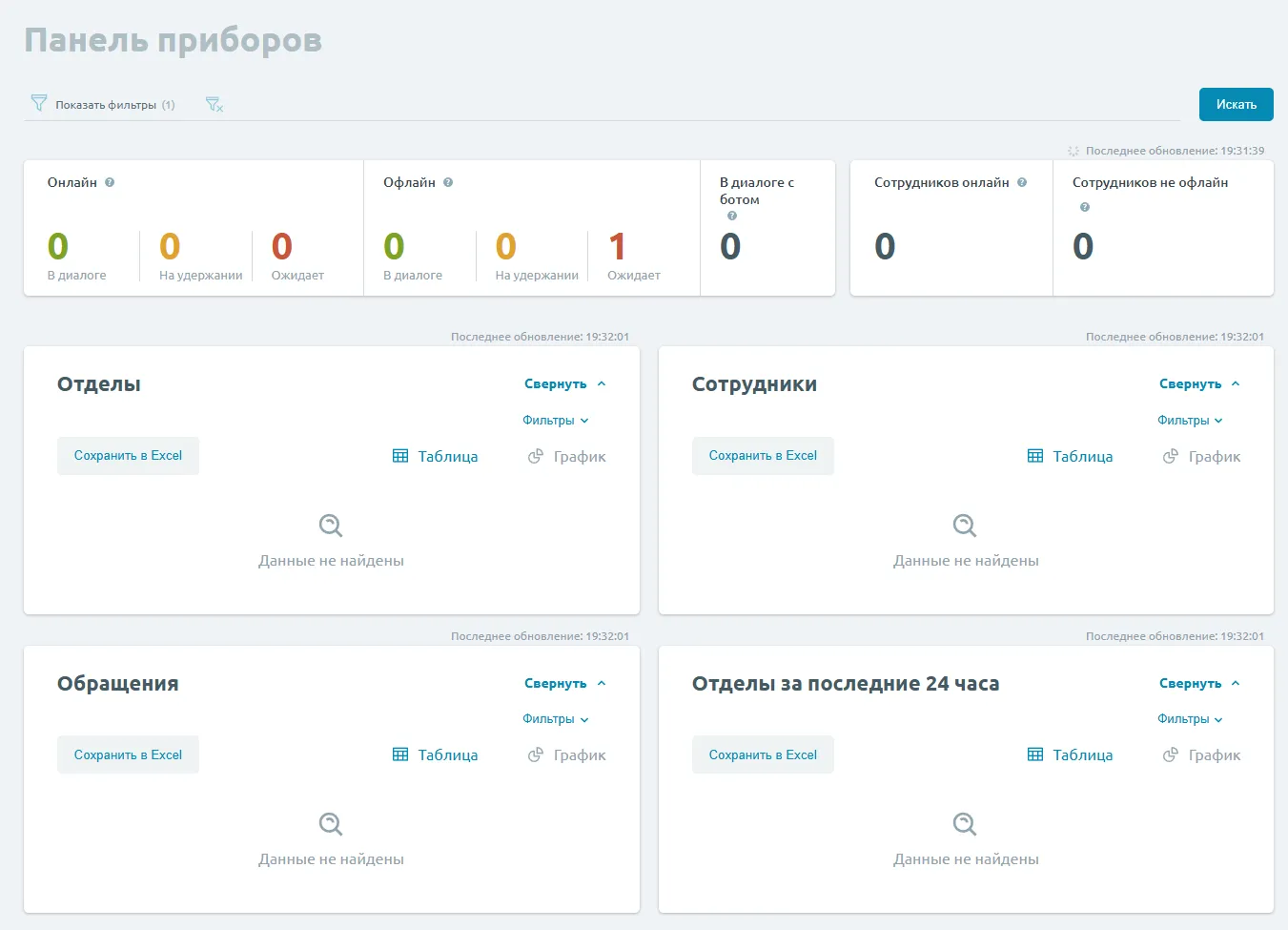1288x930 pixels.
Task: Click the help icon next to Офлайн
Action: click(448, 182)
